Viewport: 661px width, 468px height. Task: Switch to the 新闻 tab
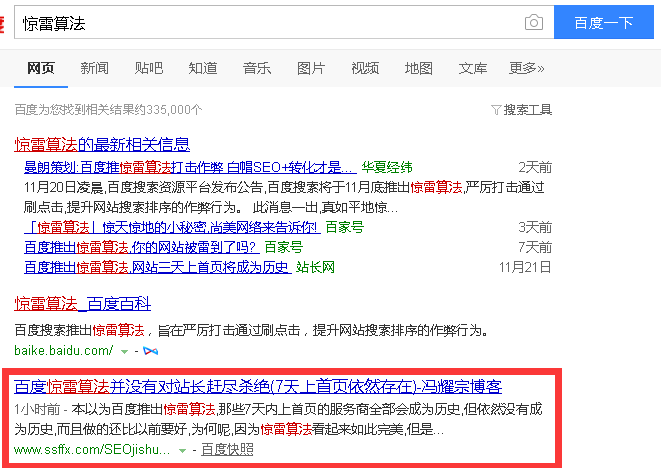(94, 68)
